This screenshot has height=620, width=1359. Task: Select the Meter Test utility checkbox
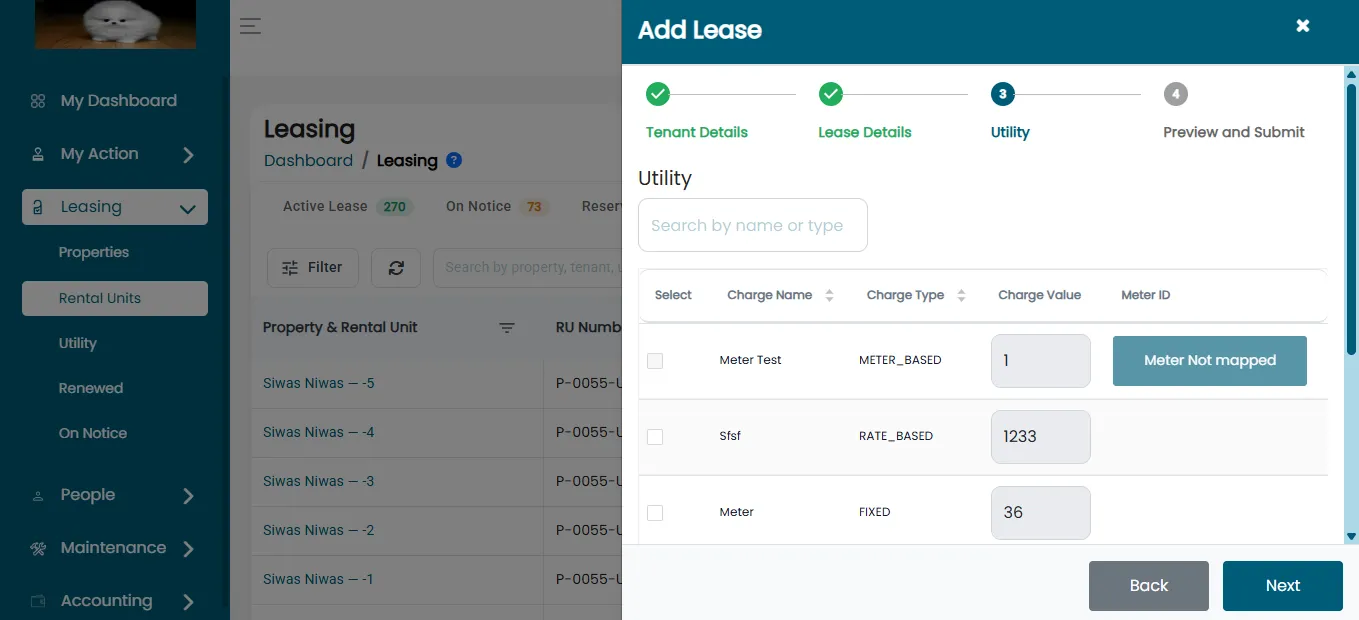[655, 361]
